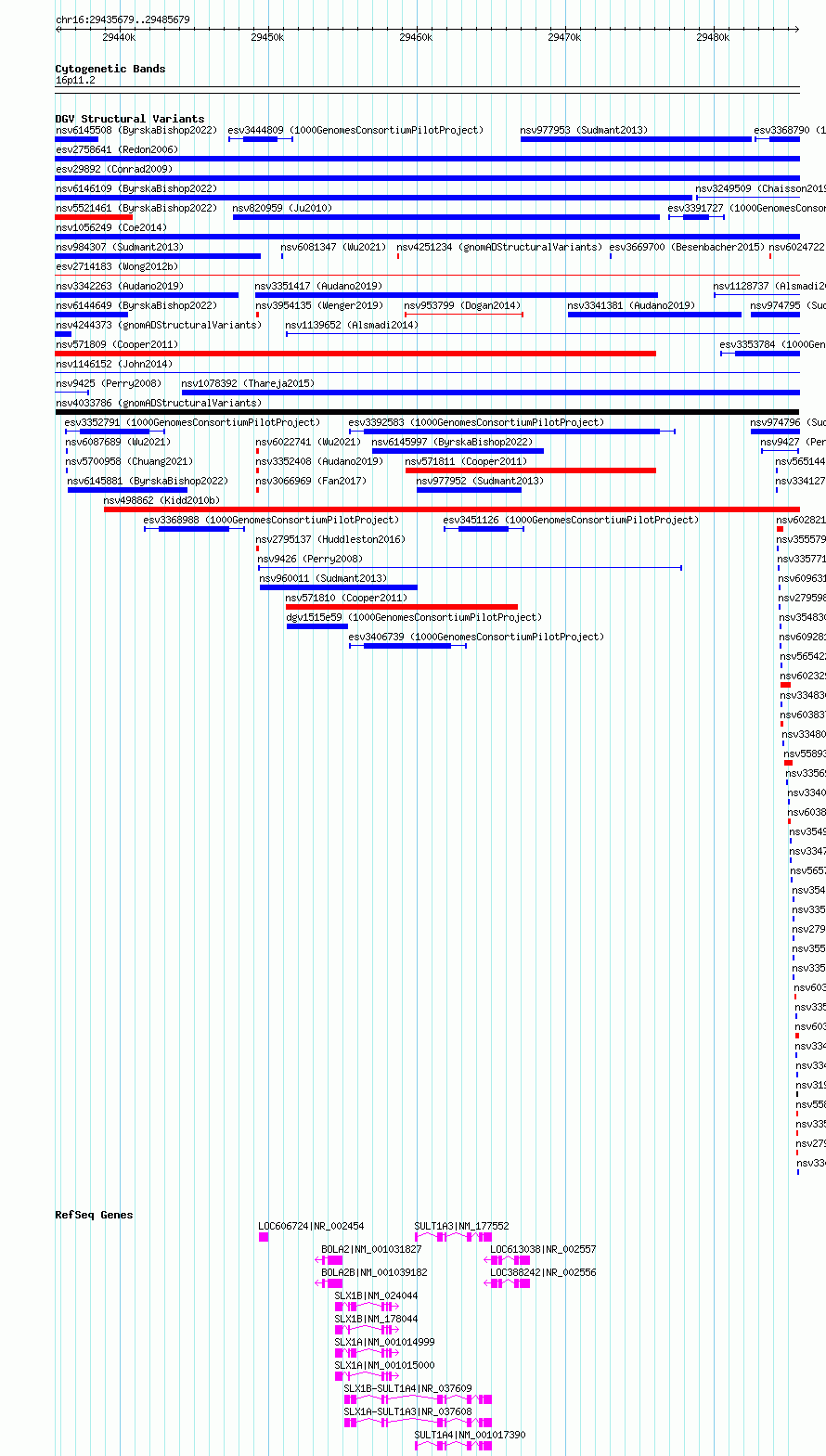Select nsv1056249 (Coe2014) label
This screenshot has width=826, height=1456.
point(110,227)
